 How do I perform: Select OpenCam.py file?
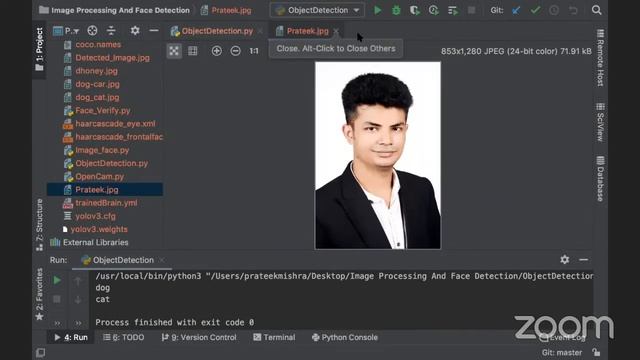point(99,177)
